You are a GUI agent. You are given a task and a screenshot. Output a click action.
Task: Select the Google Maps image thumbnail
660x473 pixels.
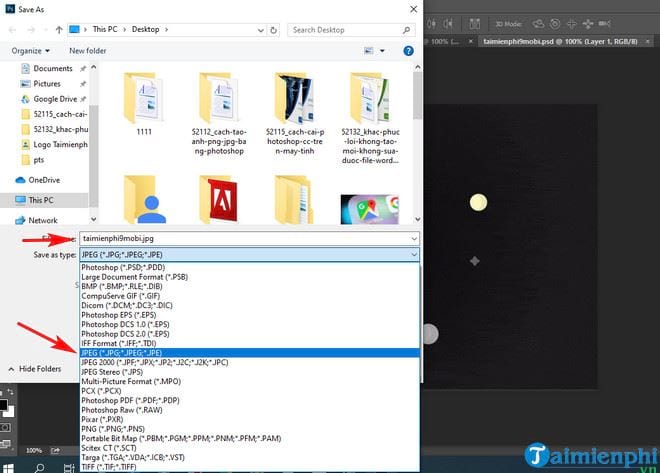[370, 209]
